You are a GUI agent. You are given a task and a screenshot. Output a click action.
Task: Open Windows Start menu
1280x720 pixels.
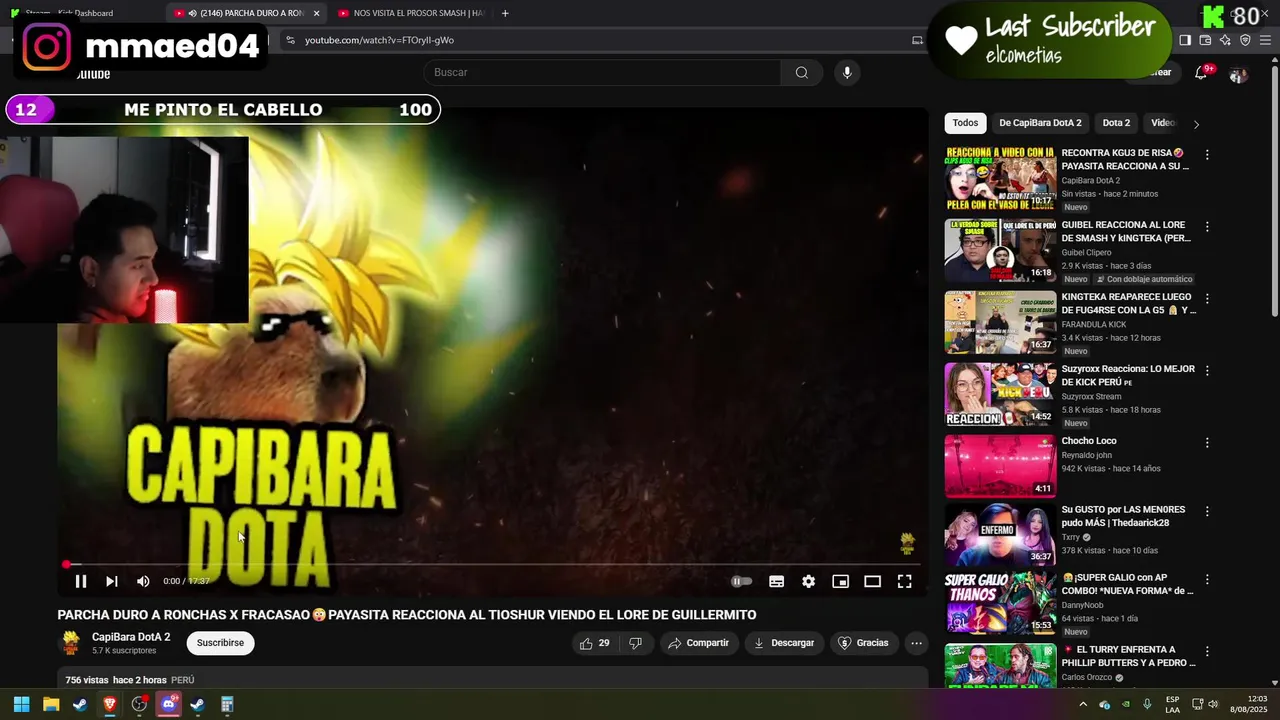[21, 704]
